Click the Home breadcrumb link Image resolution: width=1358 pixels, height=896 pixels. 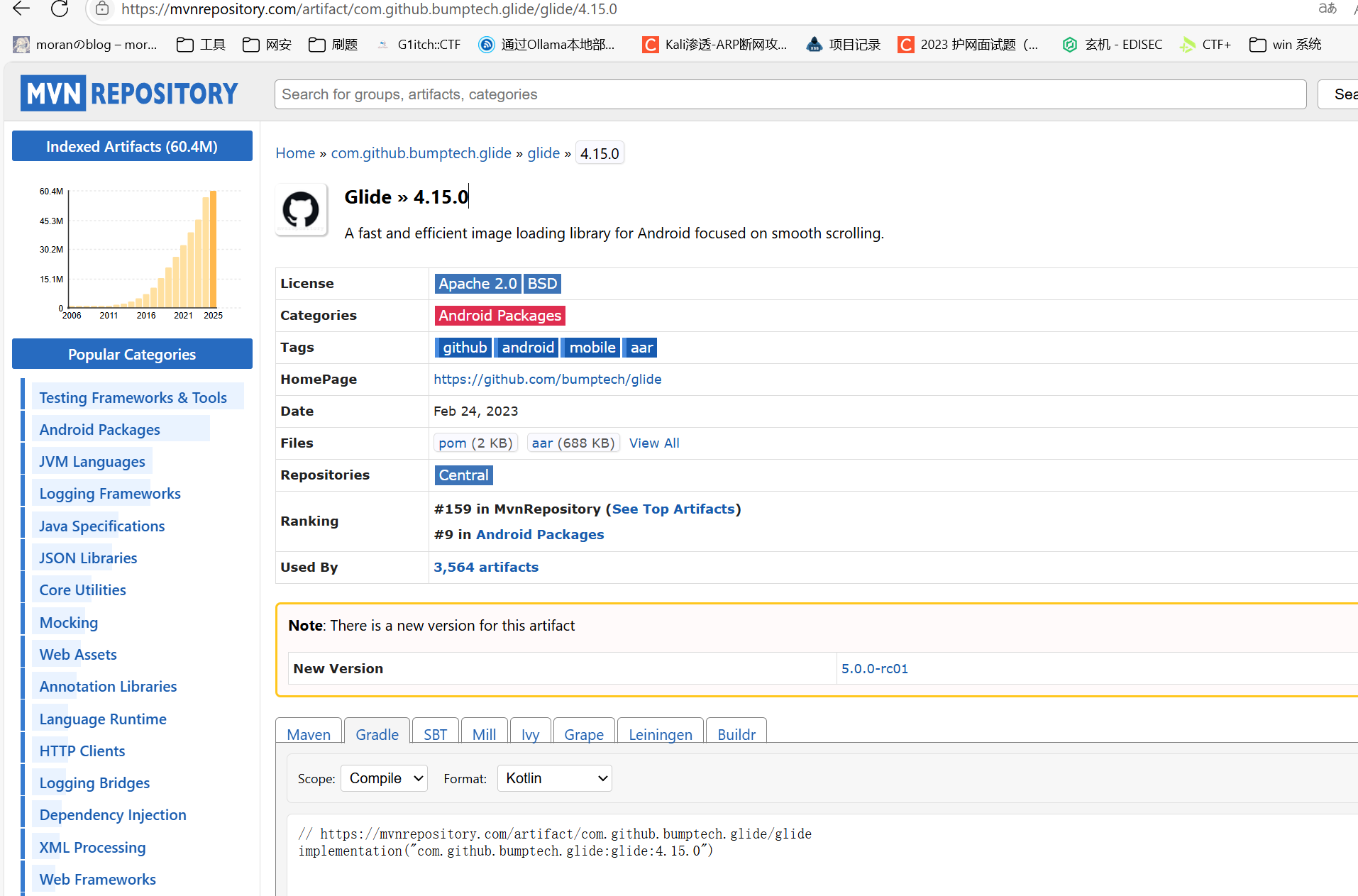tap(295, 153)
